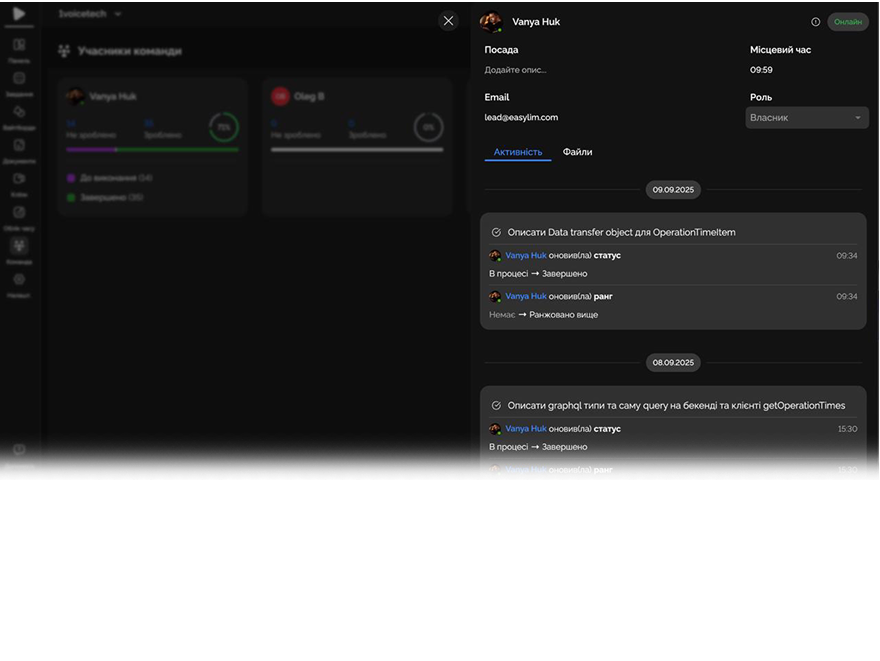The height and width of the screenshot is (661, 880).
Task: Click the Онлайн status badge
Action: [x=847, y=22]
